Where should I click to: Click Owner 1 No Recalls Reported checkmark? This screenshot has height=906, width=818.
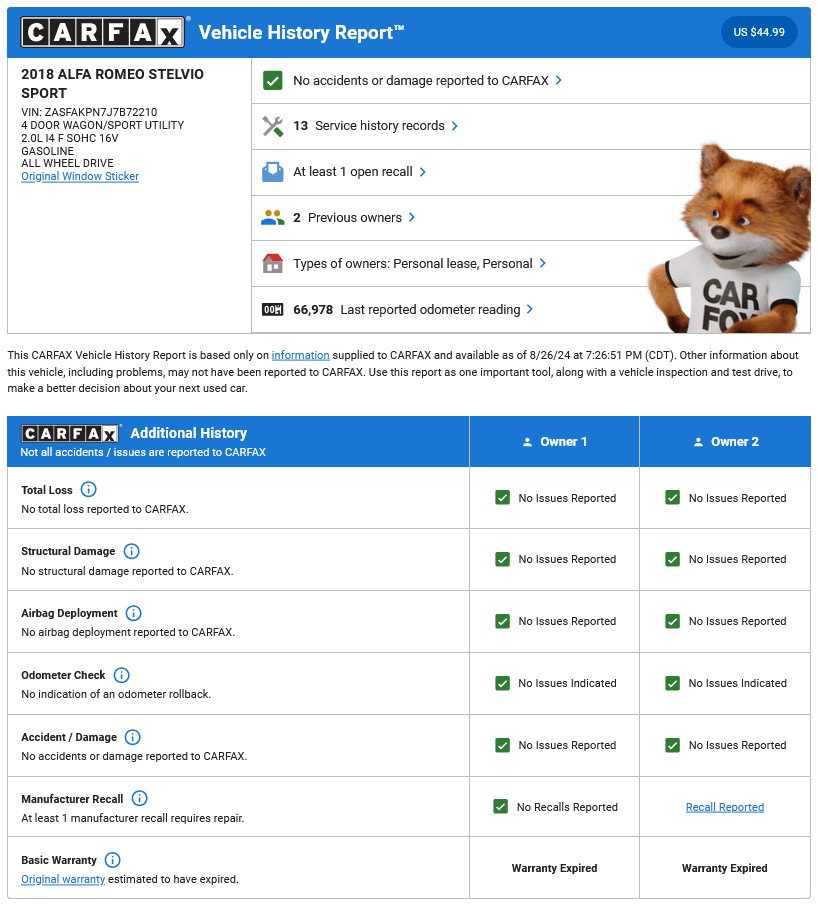pyautogui.click(x=501, y=807)
